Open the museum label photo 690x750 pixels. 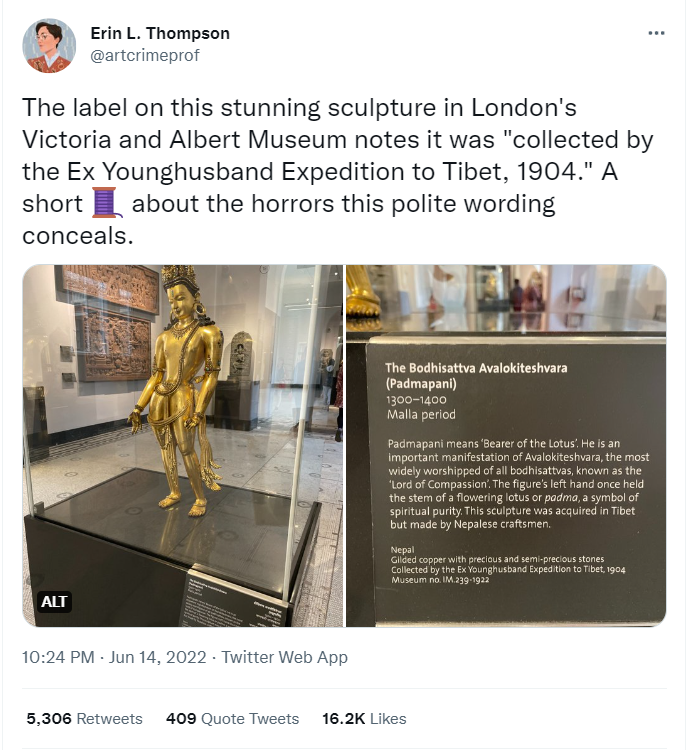[505, 445]
